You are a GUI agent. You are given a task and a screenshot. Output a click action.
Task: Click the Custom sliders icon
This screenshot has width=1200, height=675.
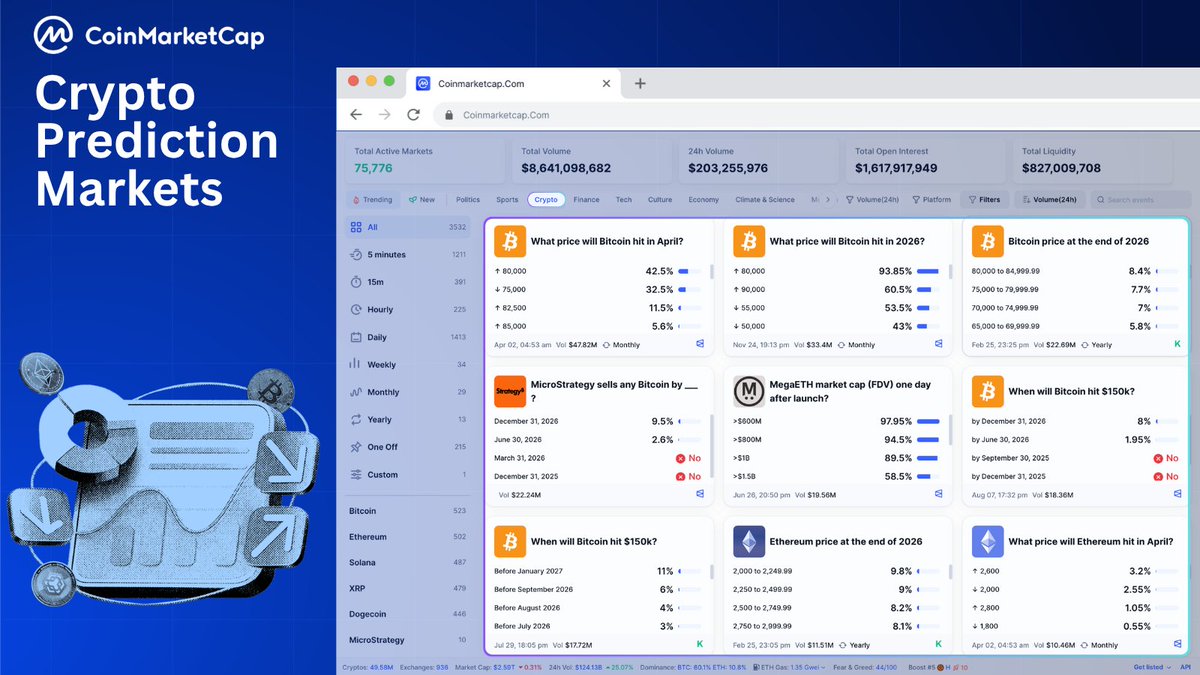click(x=356, y=475)
